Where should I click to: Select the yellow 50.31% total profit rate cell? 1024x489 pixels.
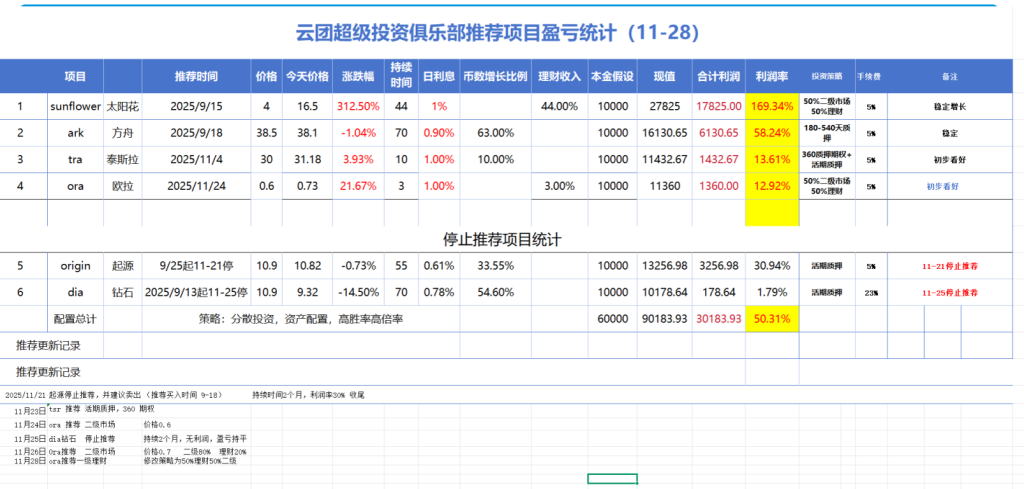[x=772, y=319]
